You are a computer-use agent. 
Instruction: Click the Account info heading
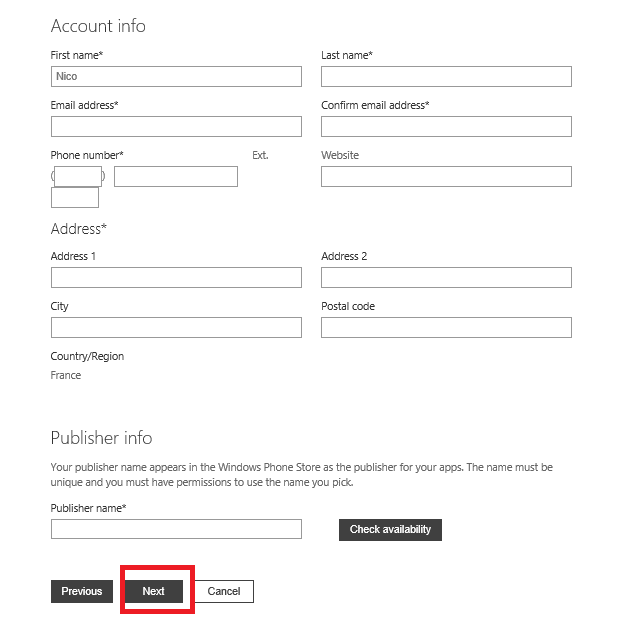click(98, 25)
